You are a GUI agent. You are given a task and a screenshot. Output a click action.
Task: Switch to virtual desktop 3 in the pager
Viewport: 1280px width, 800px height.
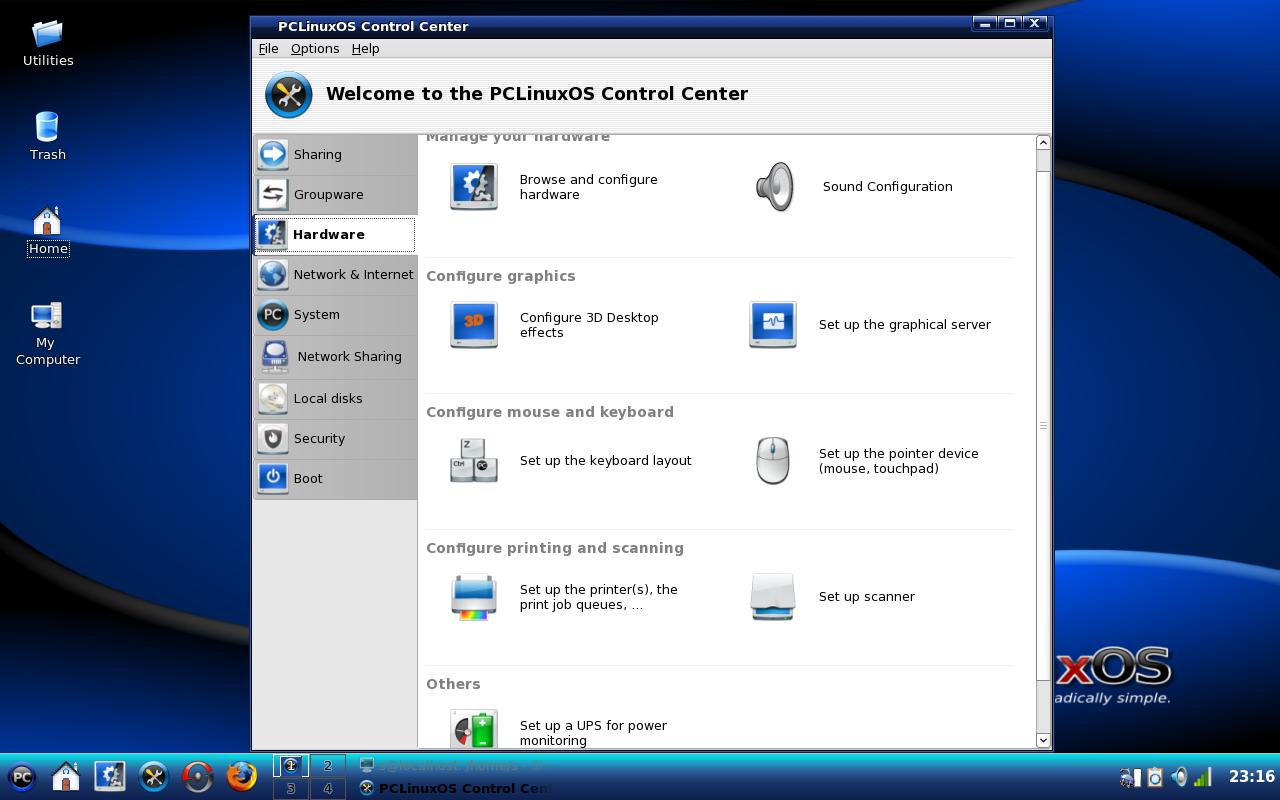click(x=291, y=788)
